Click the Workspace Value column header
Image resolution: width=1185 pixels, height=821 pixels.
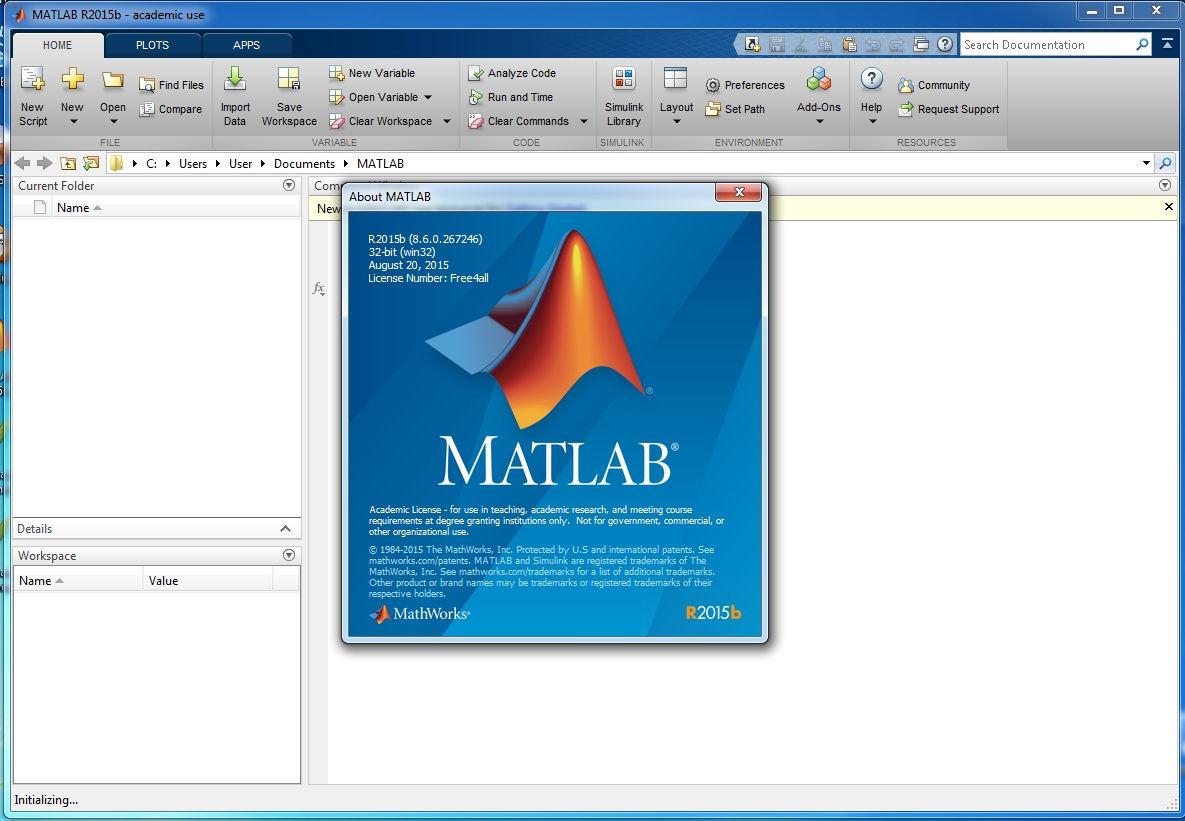208,581
